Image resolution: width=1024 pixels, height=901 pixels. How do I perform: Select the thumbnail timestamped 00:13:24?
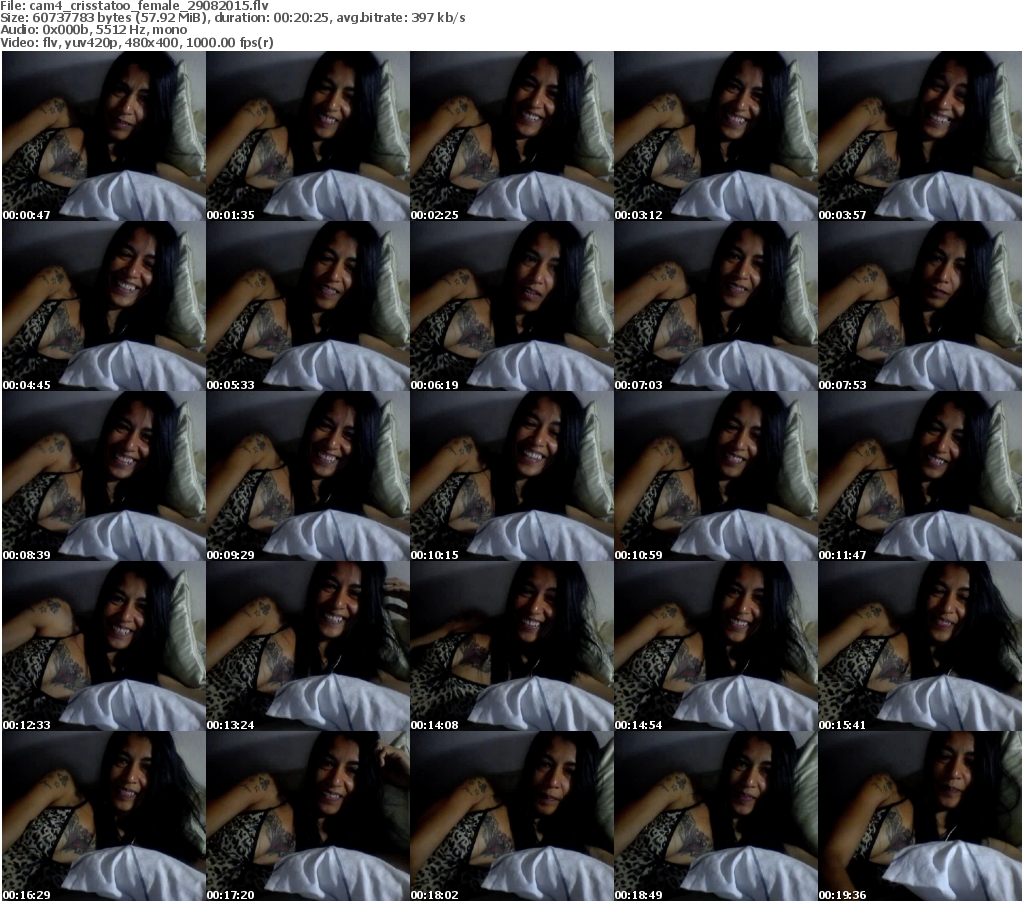pos(308,646)
